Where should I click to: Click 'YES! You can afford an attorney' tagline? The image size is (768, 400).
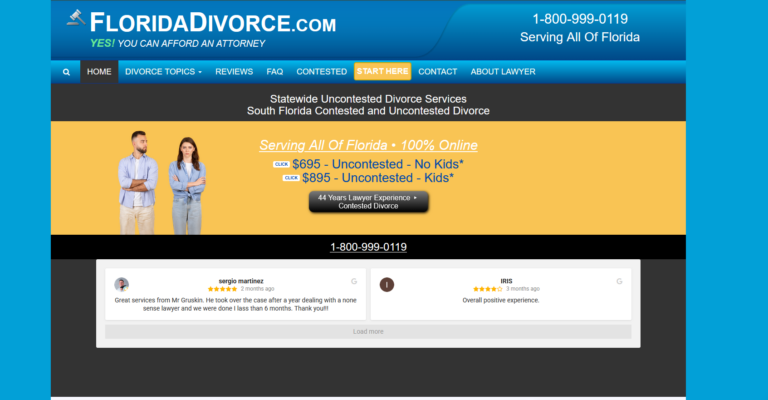(177, 44)
